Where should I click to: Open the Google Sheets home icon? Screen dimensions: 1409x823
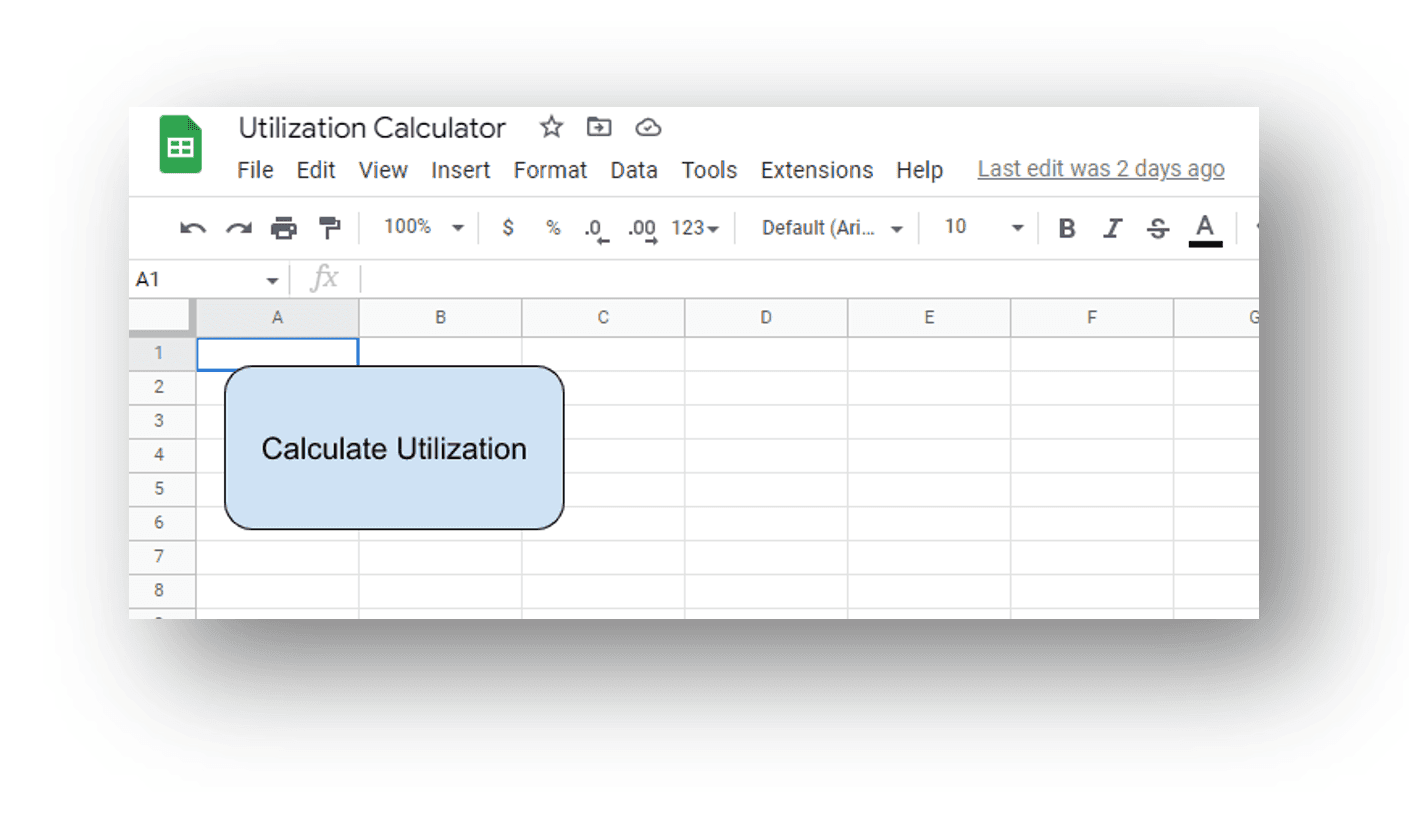180,145
